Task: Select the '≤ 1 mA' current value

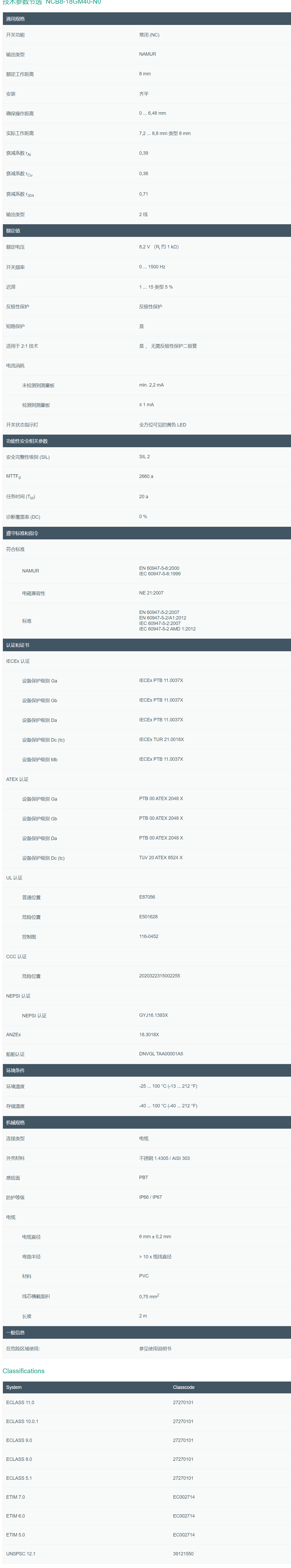Action: point(147,405)
